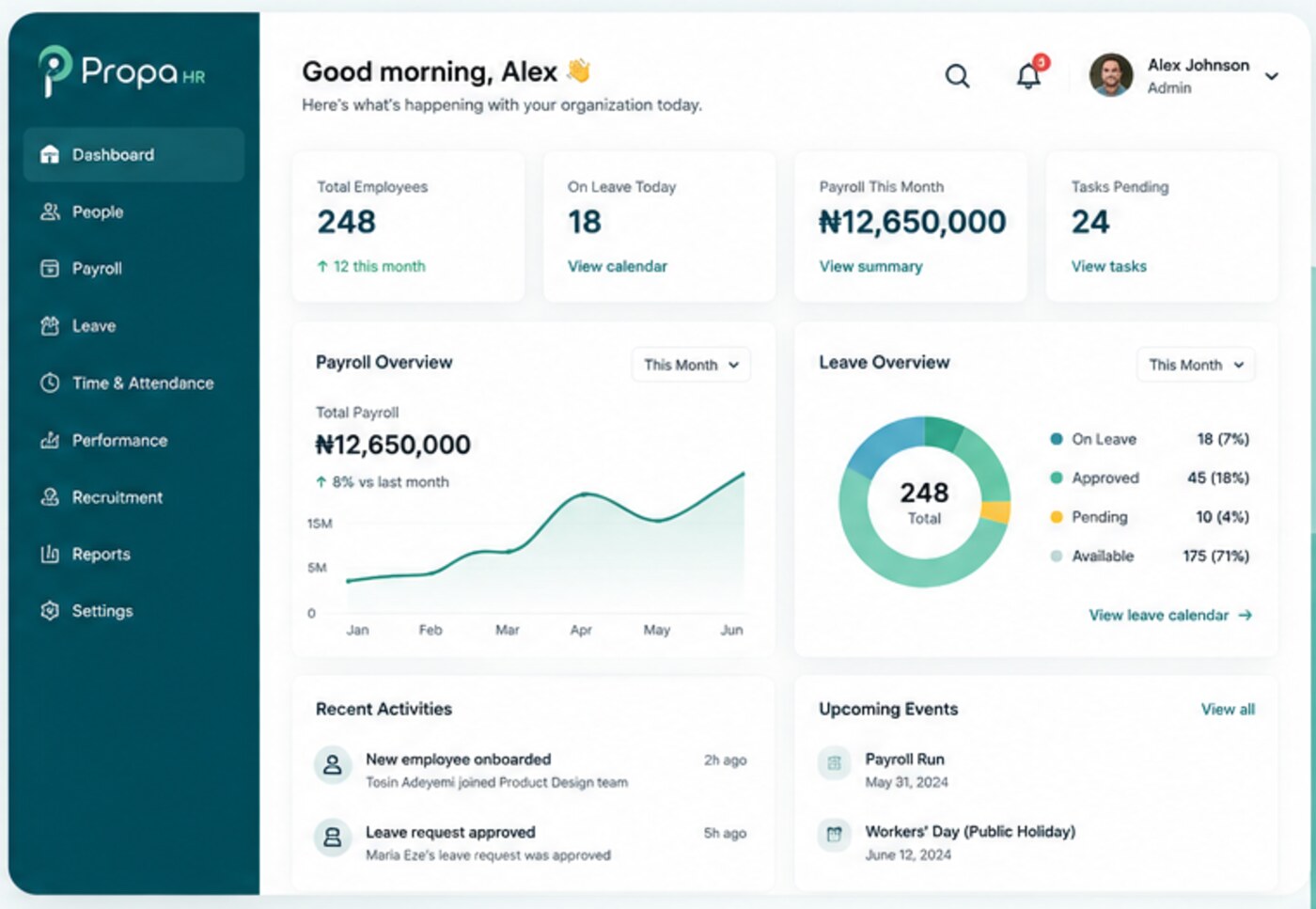Click the Dashboard home icon in sidebar
The height and width of the screenshot is (909, 1316).
point(50,154)
